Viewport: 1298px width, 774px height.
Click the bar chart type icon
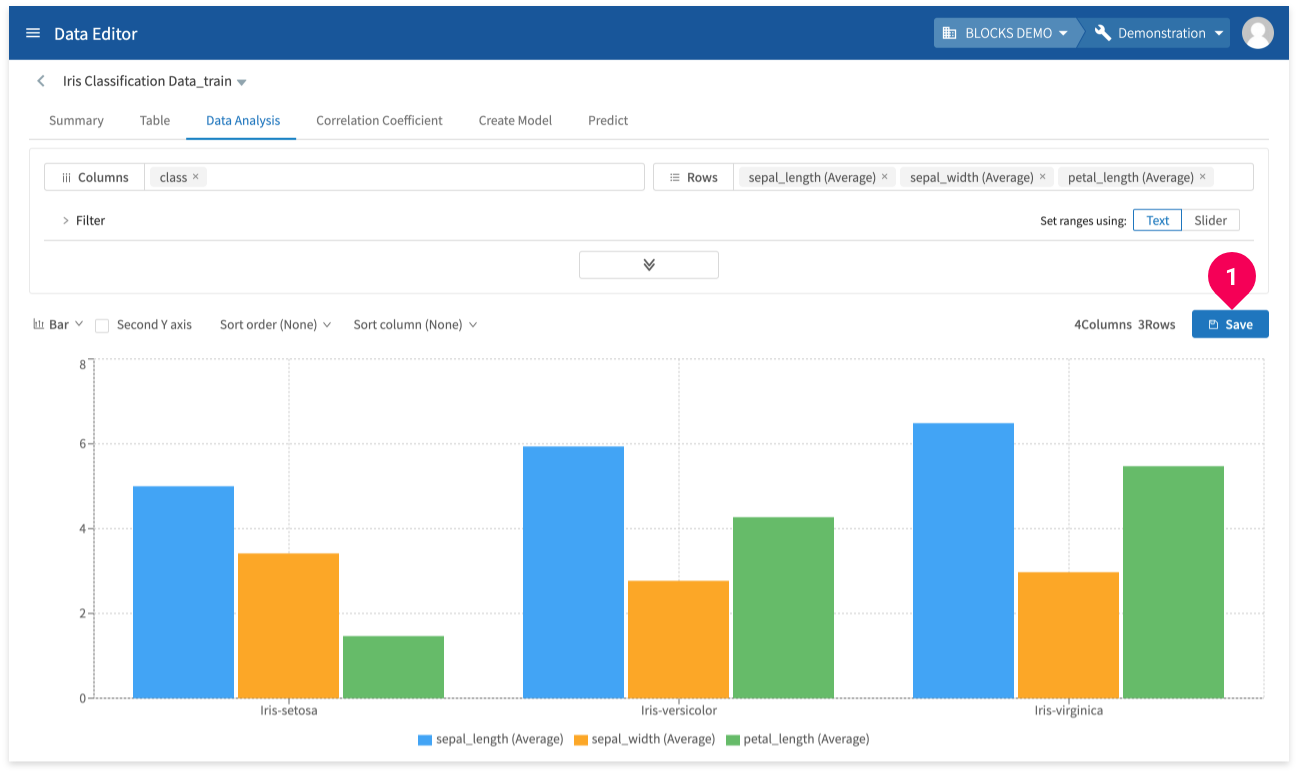pos(38,324)
